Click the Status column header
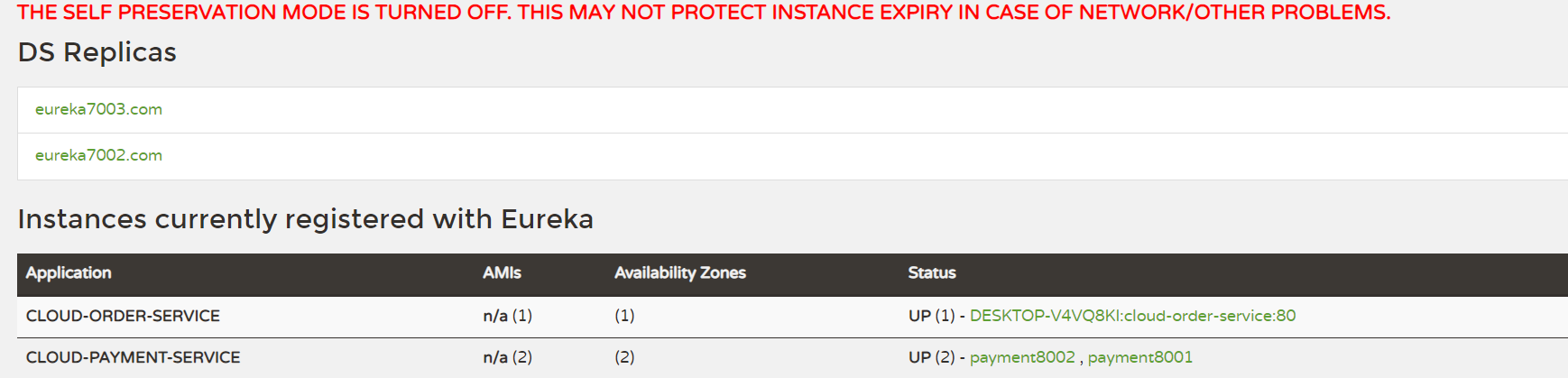 click(932, 272)
